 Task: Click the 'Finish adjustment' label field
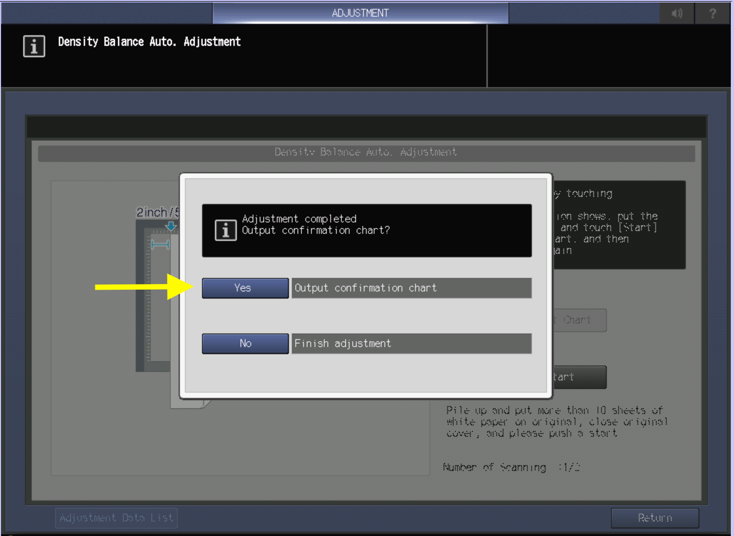(x=411, y=344)
